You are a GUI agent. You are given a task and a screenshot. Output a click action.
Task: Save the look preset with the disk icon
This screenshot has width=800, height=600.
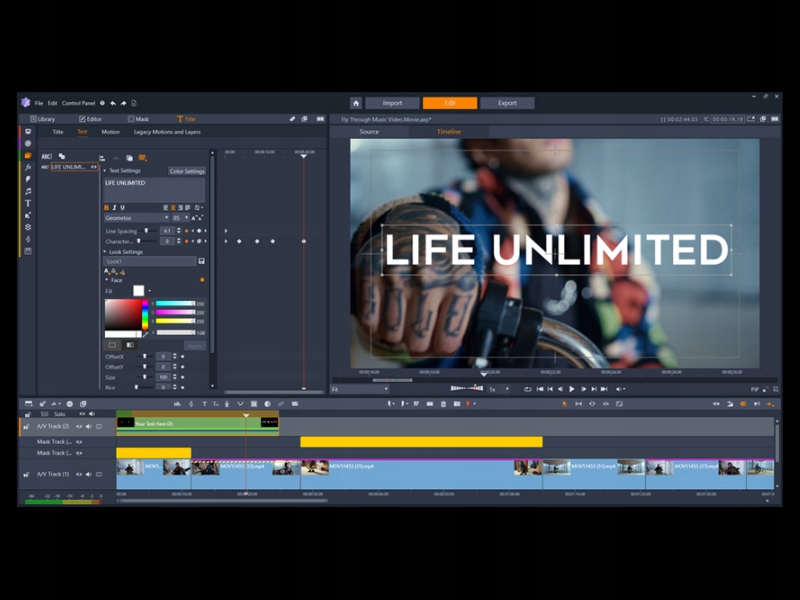pyautogui.click(x=201, y=261)
